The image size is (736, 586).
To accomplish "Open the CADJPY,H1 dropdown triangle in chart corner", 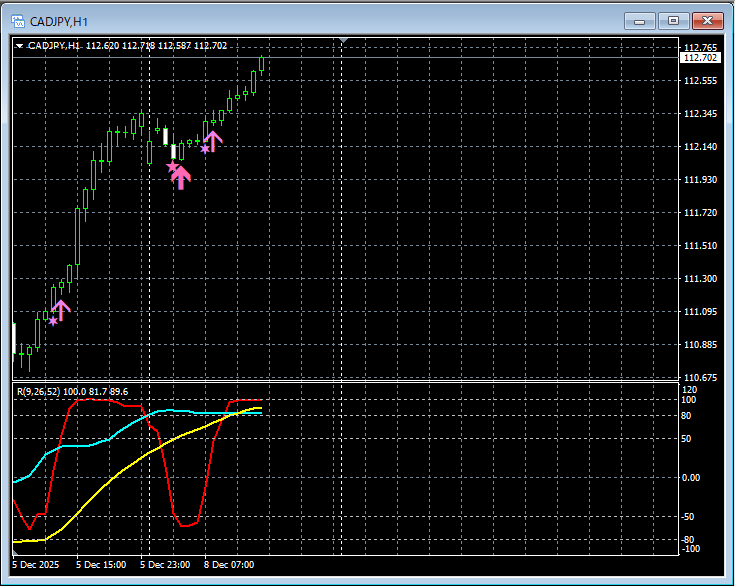I will [20, 45].
